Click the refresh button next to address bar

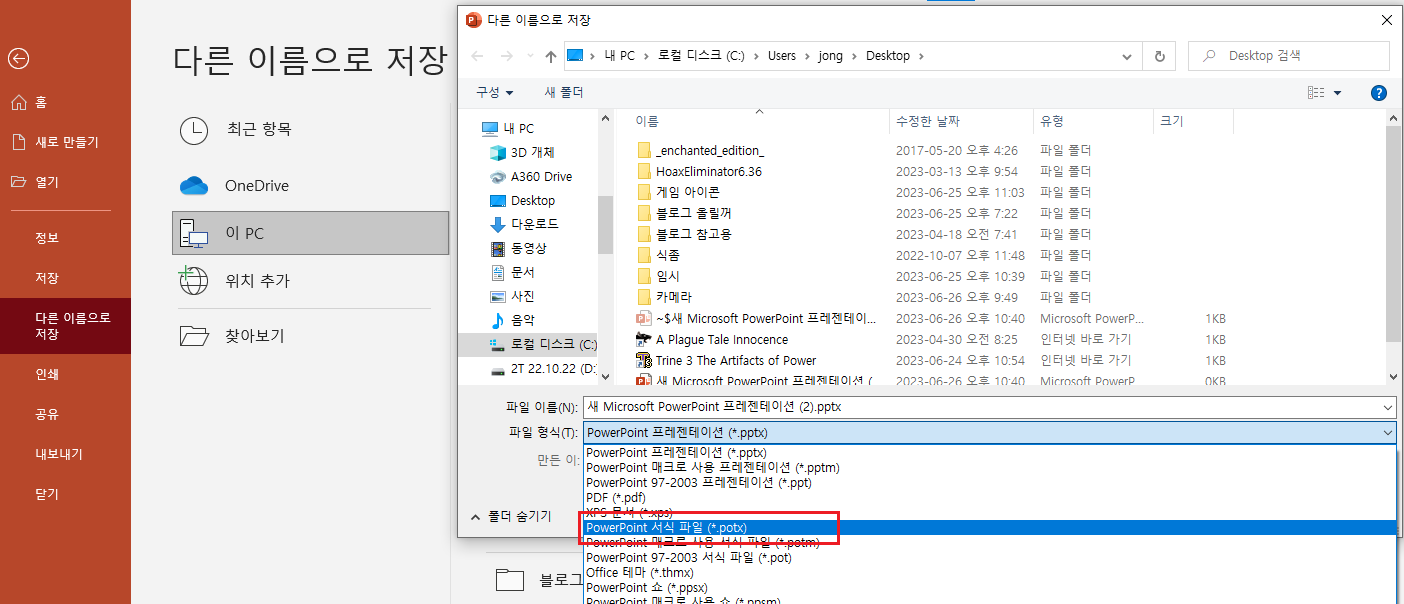click(x=1159, y=56)
